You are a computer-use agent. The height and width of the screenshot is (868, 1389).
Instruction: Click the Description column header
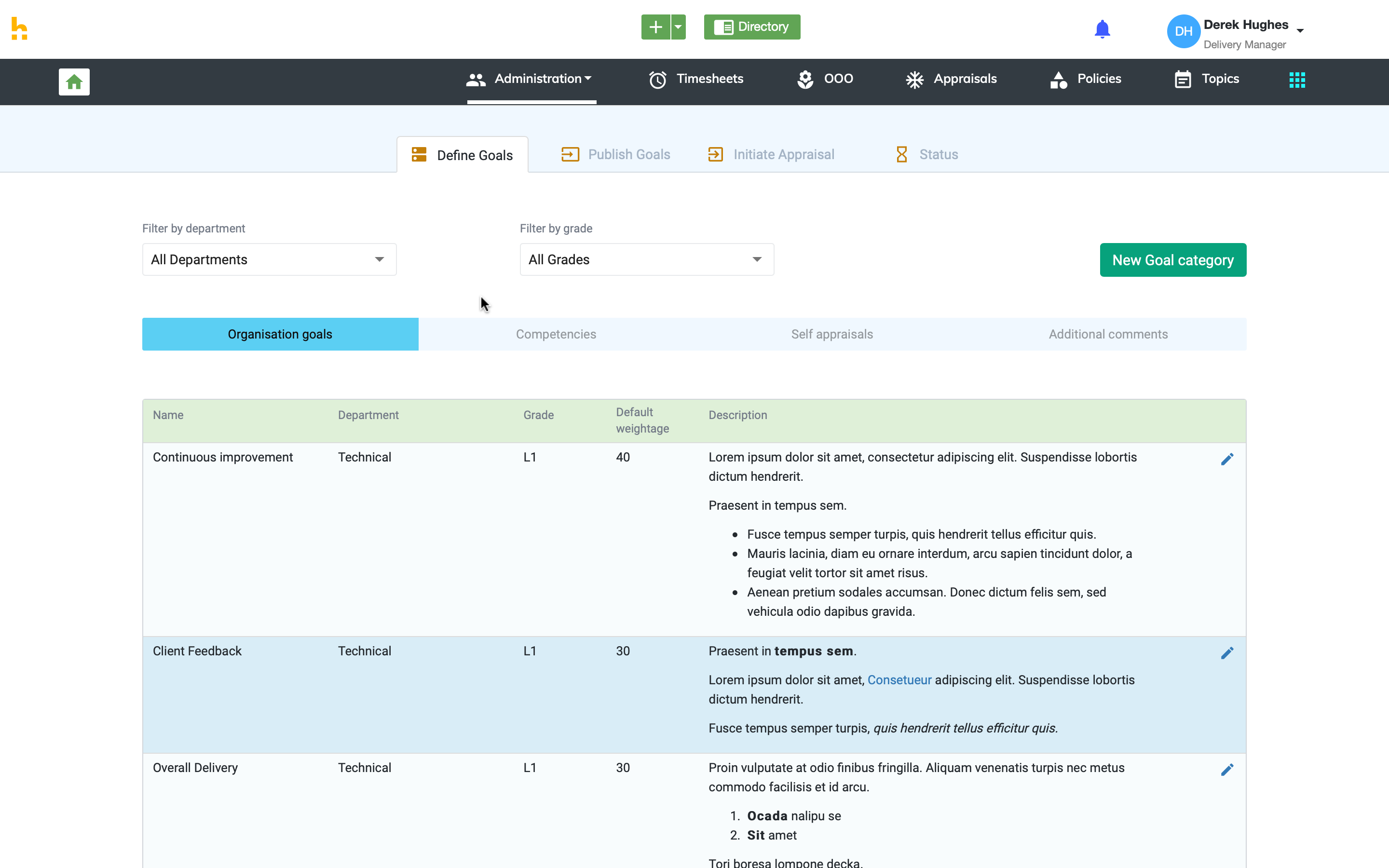click(x=737, y=415)
